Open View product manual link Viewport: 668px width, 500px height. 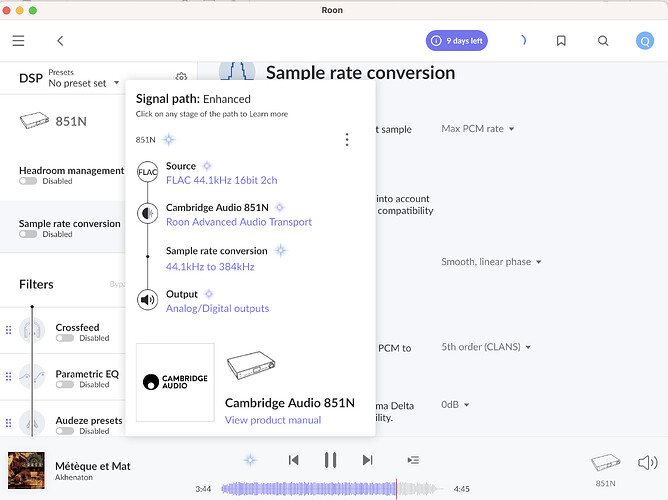click(273, 420)
